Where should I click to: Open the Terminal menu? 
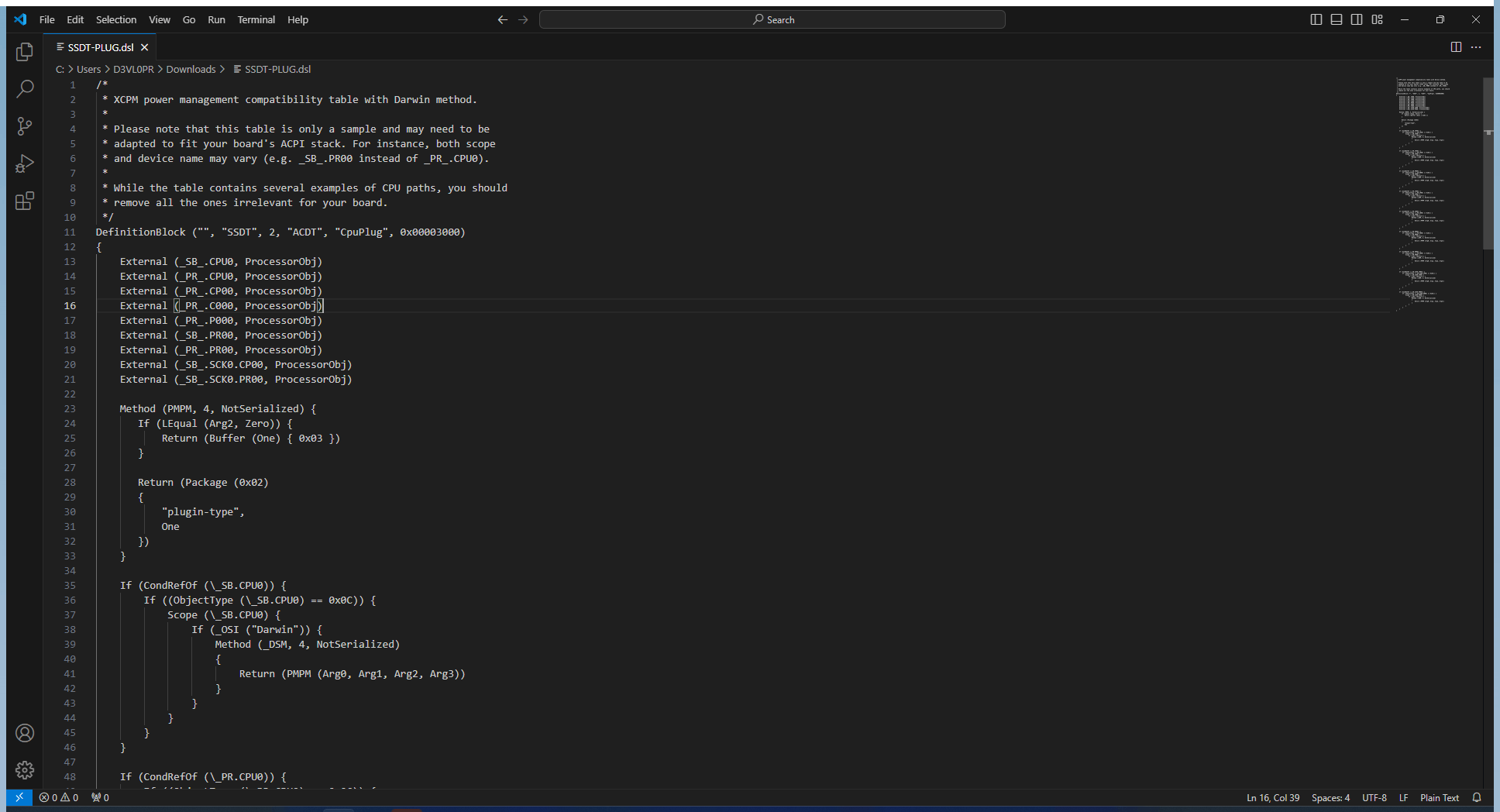pos(256,19)
